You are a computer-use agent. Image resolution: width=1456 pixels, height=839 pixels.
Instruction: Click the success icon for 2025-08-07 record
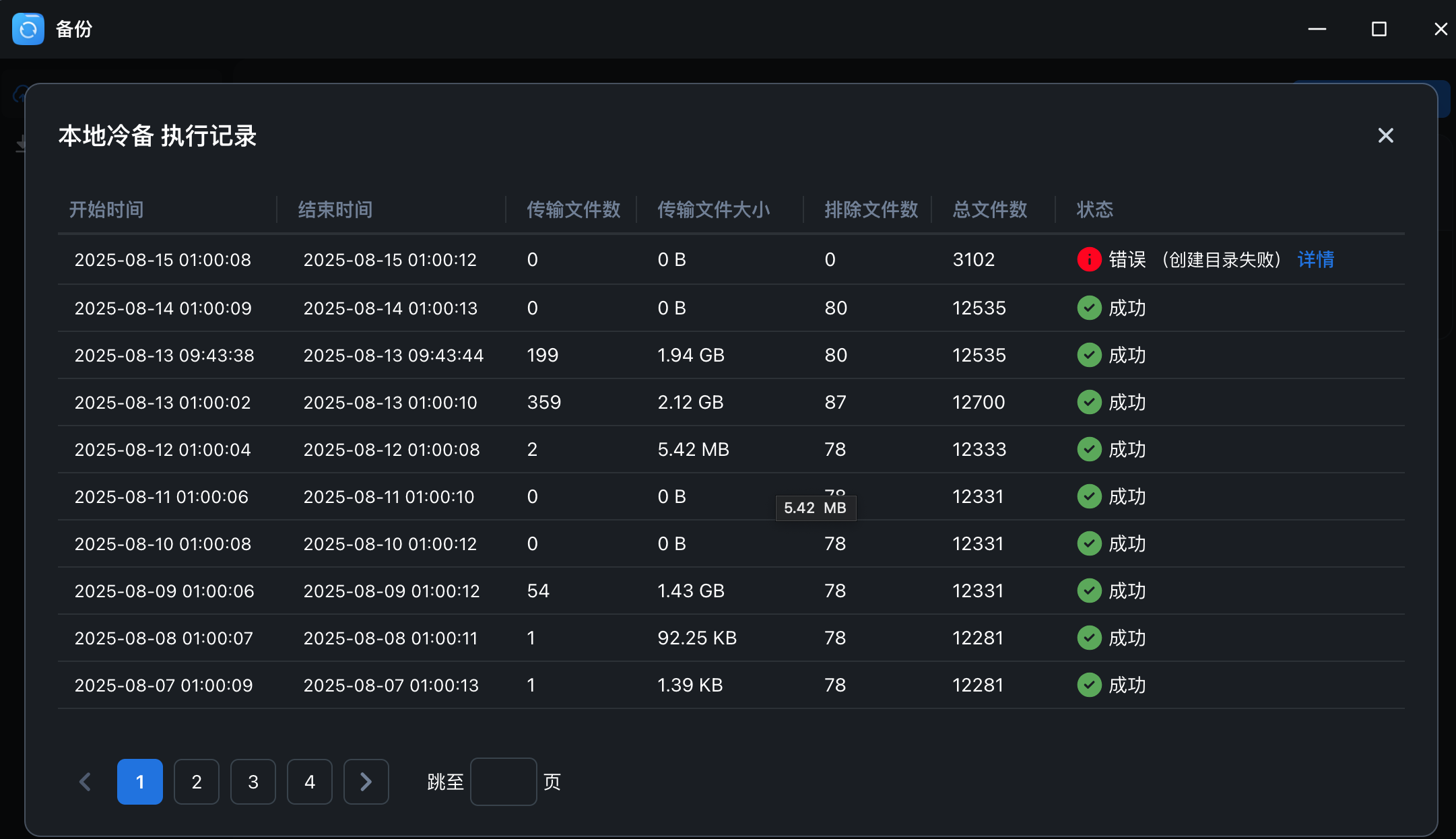tap(1089, 685)
